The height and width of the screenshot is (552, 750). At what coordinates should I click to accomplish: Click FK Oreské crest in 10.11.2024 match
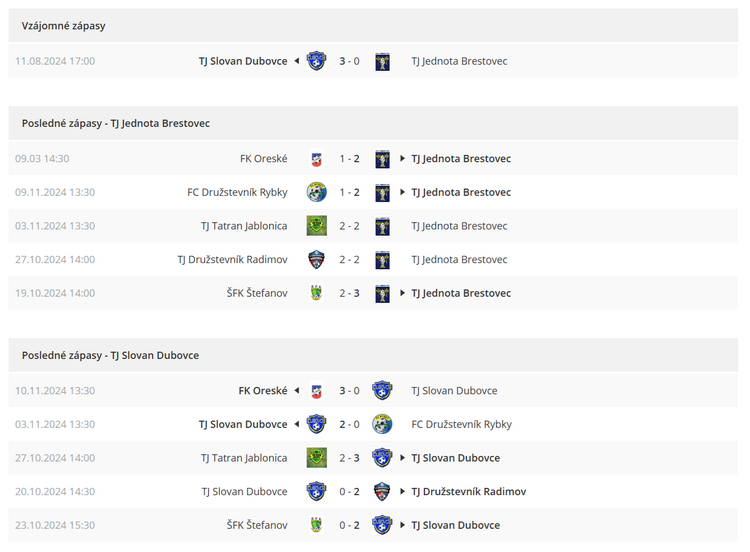(x=316, y=391)
